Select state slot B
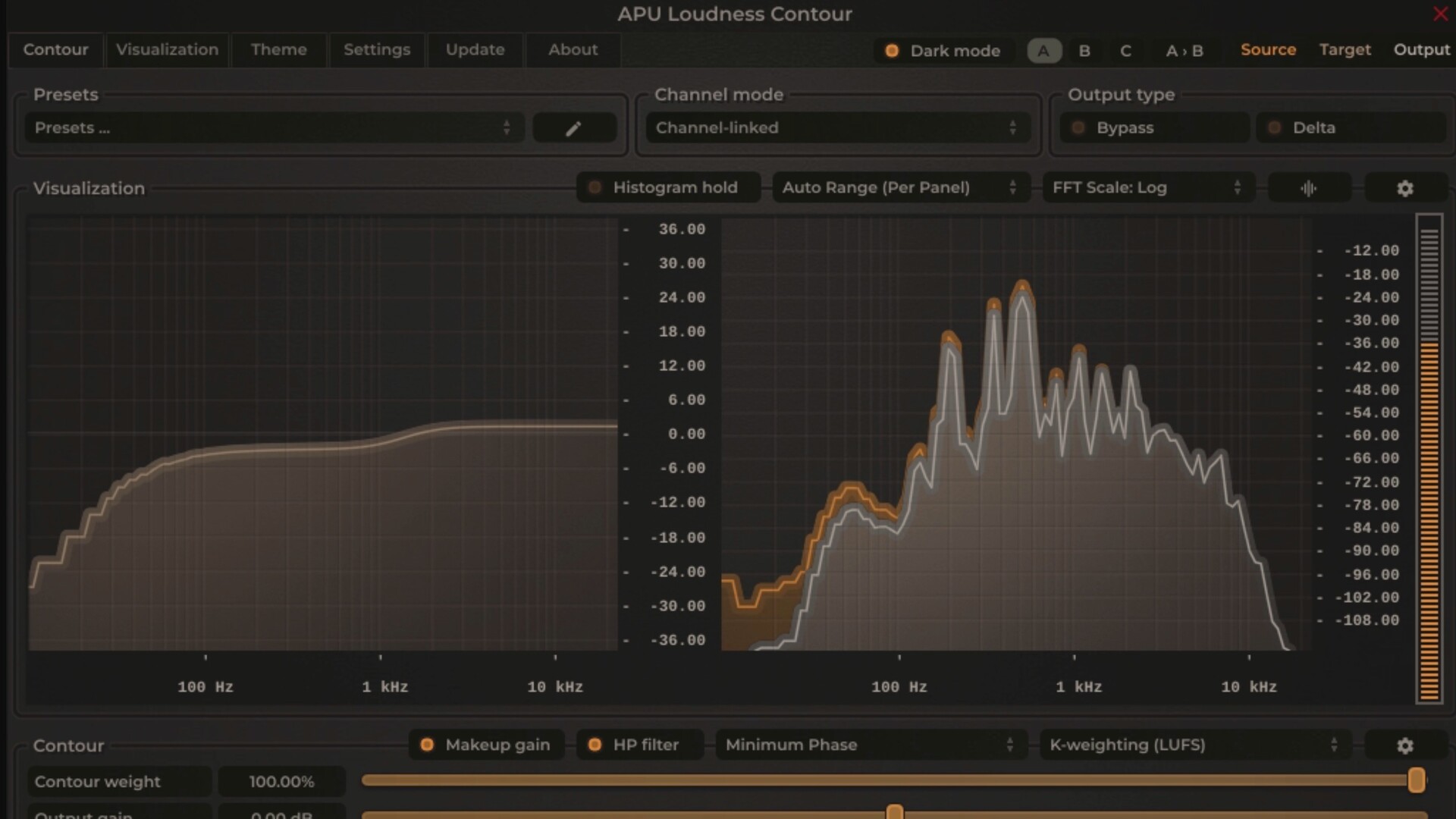Screen dimensions: 1456x819 click(x=1084, y=51)
